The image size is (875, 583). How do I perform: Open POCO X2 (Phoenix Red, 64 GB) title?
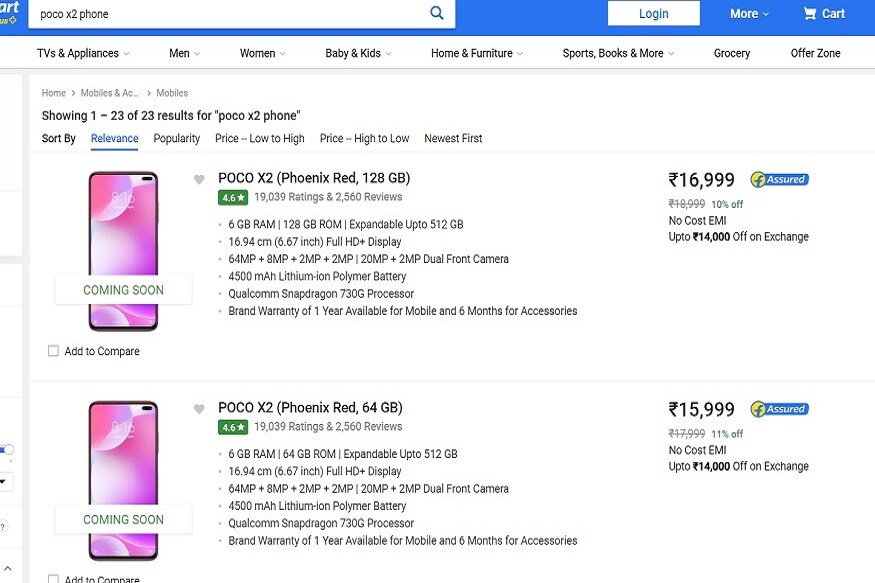(310, 408)
